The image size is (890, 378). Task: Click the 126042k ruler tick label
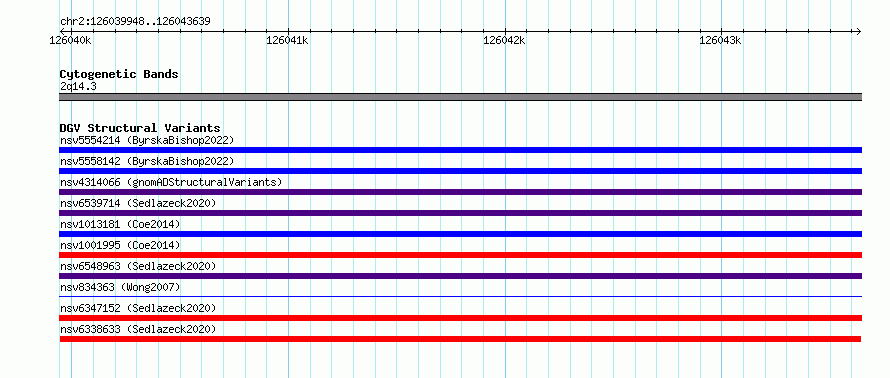(x=504, y=40)
